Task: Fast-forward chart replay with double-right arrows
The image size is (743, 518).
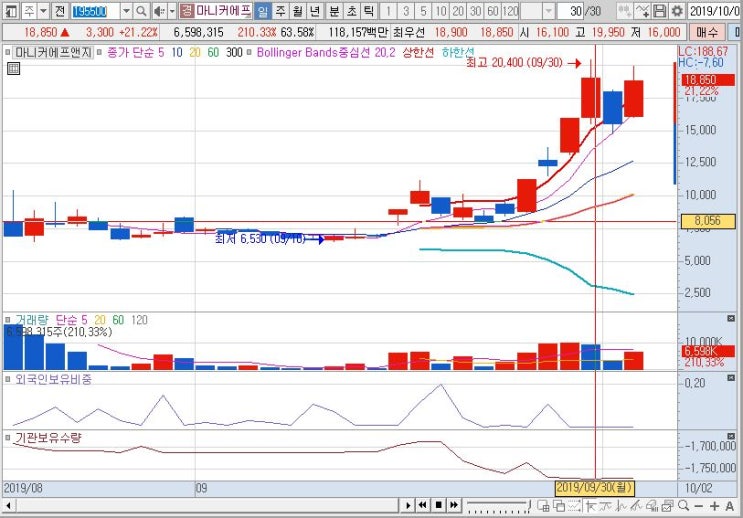Action: tap(454, 506)
